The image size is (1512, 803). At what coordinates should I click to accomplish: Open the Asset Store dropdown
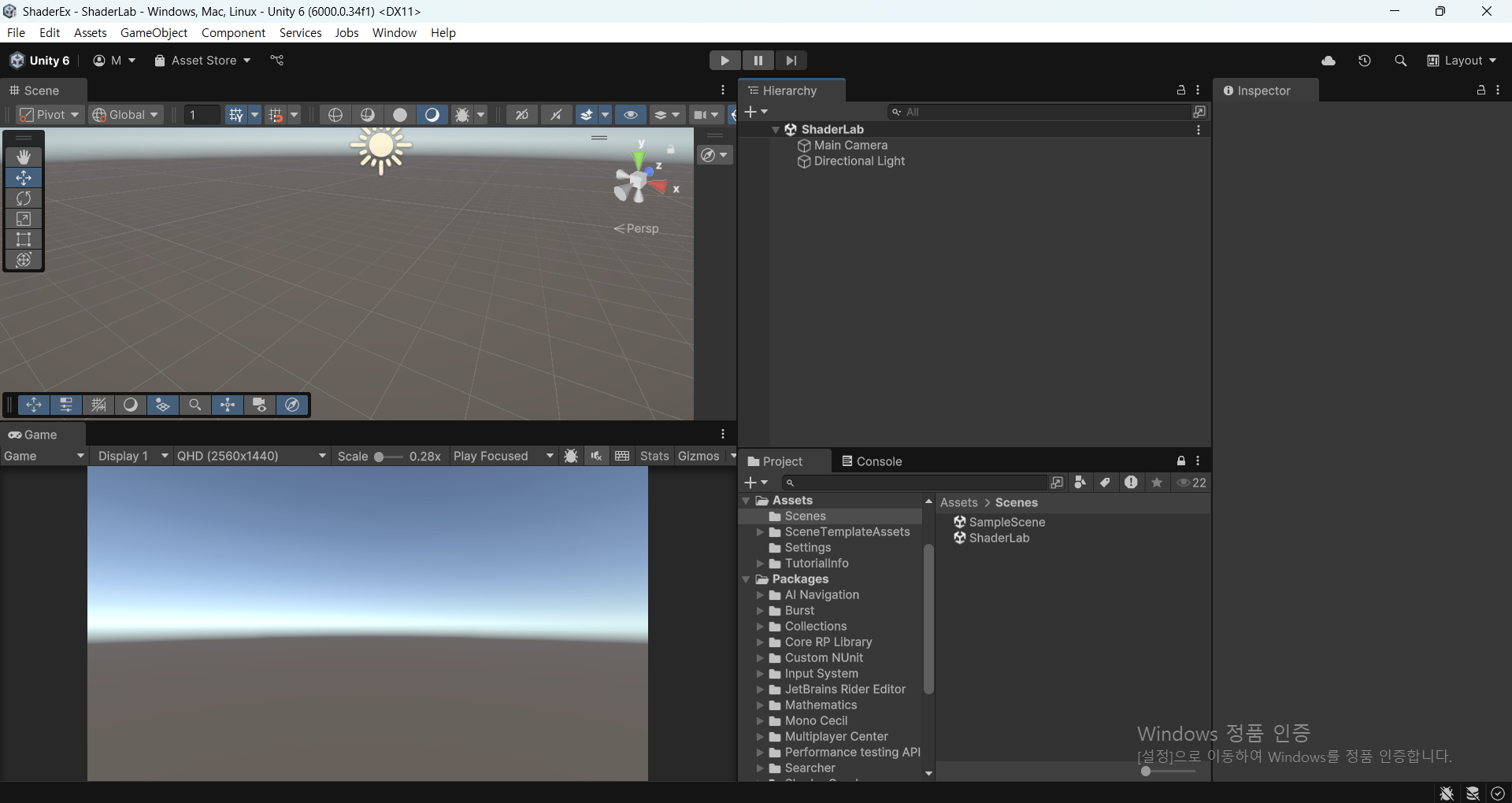tap(202, 61)
